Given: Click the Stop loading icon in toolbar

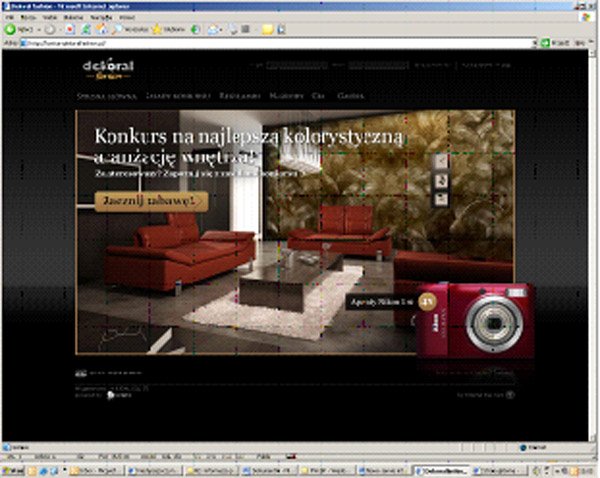Looking at the screenshot, I should tap(70, 29).
